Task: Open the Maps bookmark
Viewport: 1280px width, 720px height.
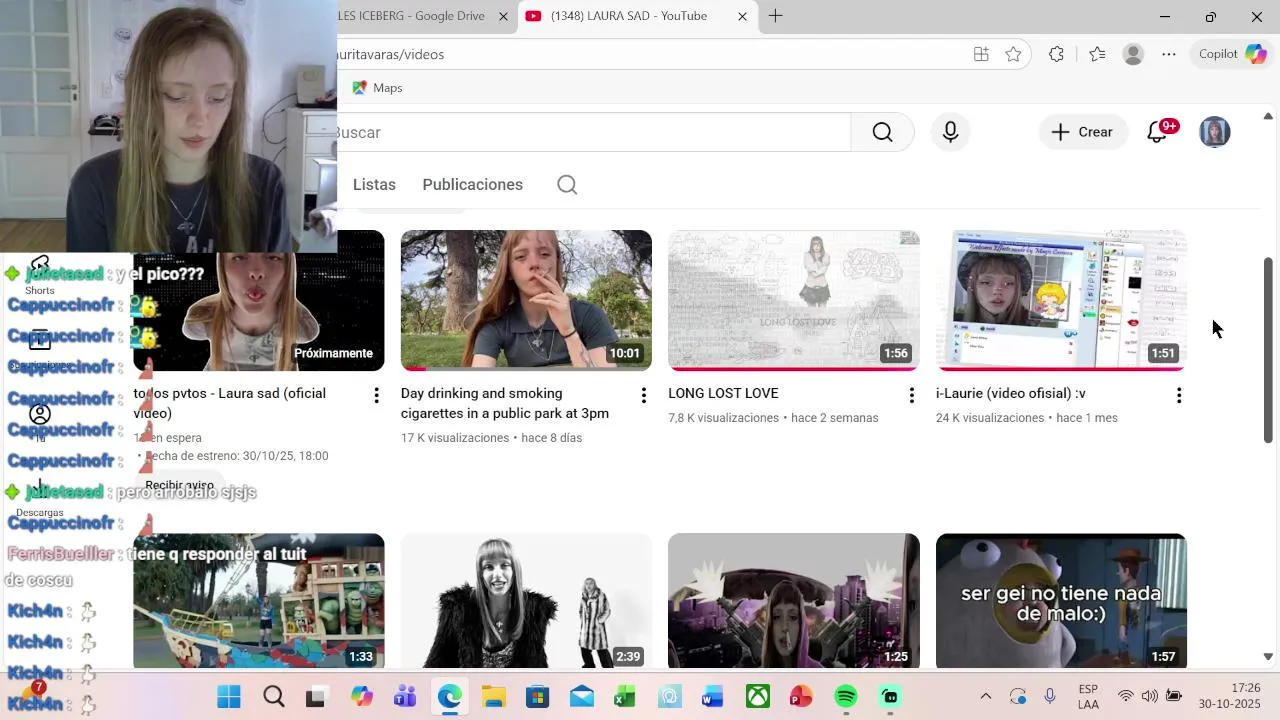Action: point(377,88)
